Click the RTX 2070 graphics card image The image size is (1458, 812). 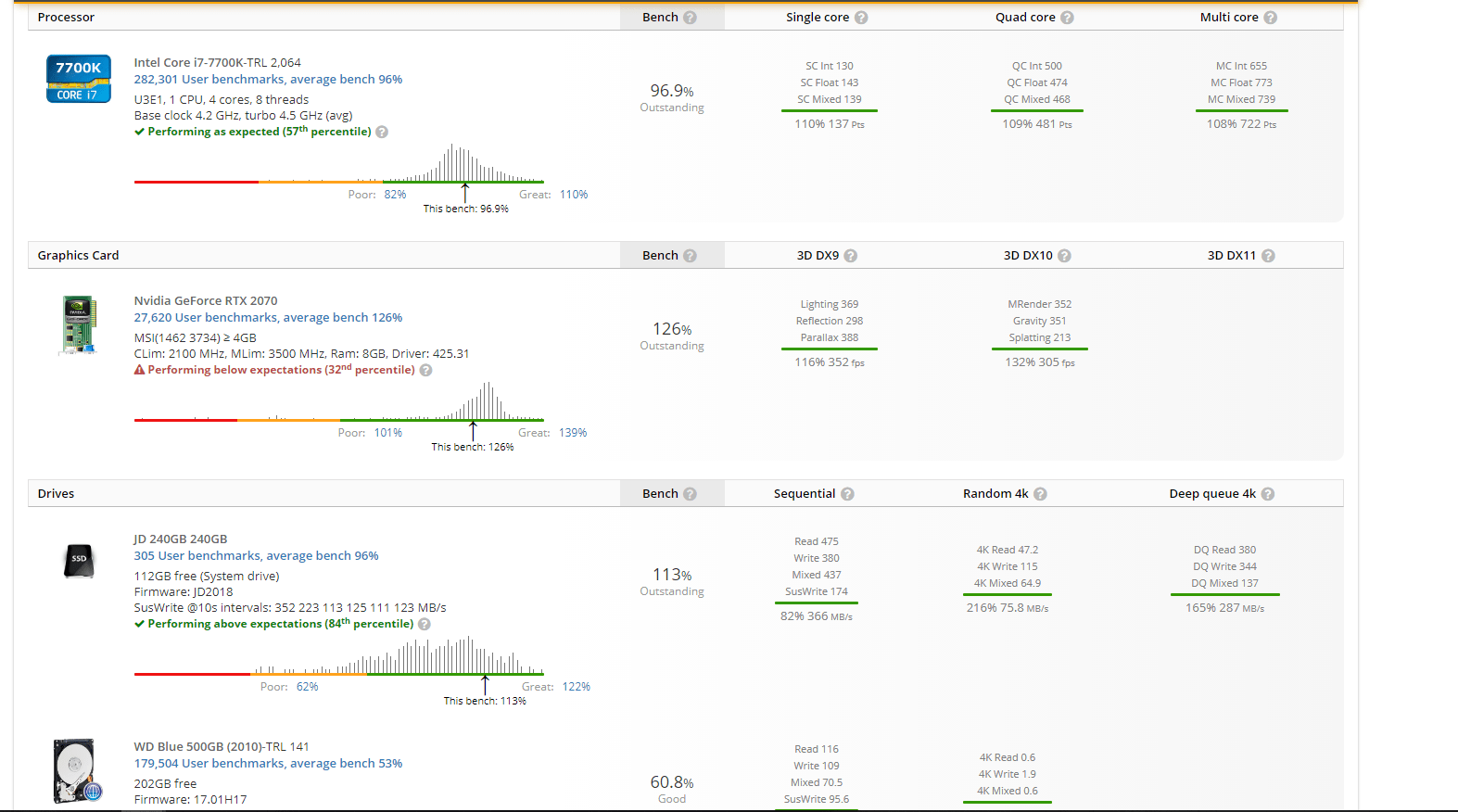click(79, 324)
